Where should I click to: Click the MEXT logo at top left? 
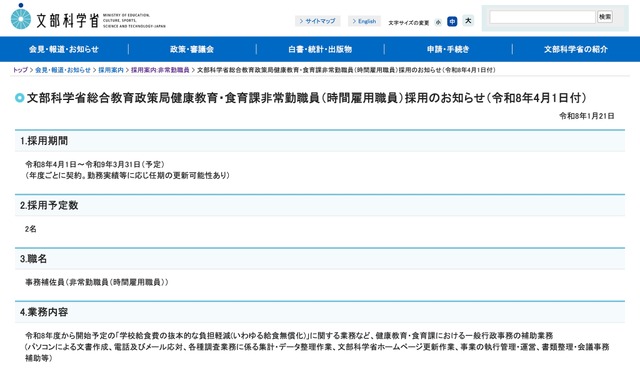pos(88,17)
